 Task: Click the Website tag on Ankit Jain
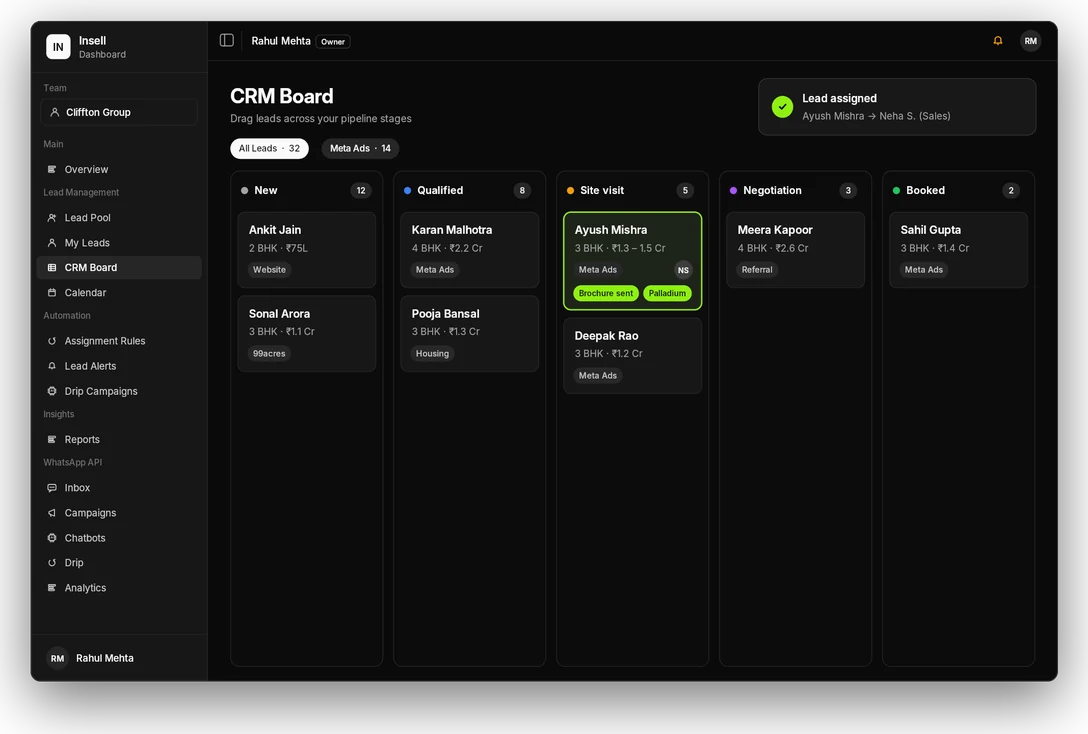click(x=269, y=270)
